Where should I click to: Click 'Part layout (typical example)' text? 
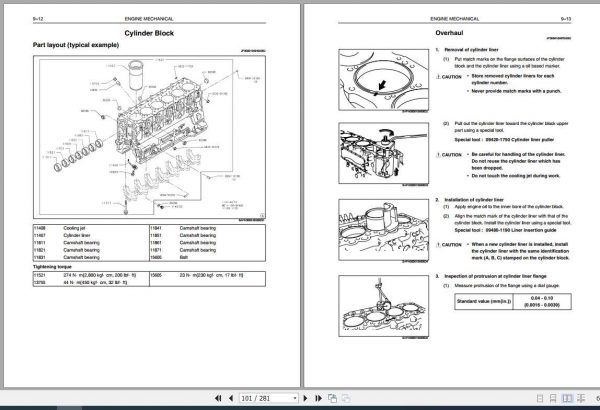(76, 45)
